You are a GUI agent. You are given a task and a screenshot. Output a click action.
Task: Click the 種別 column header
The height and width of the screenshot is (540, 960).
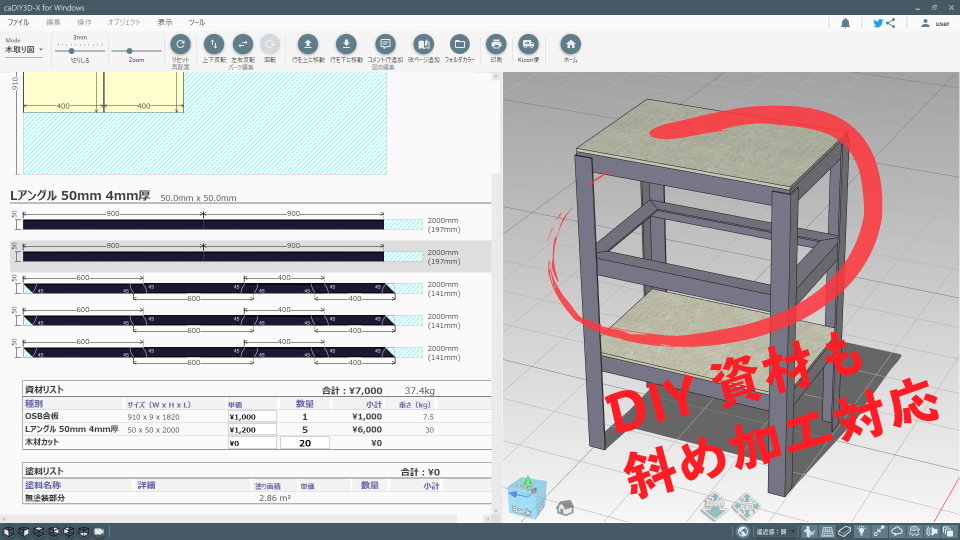[x=34, y=404]
